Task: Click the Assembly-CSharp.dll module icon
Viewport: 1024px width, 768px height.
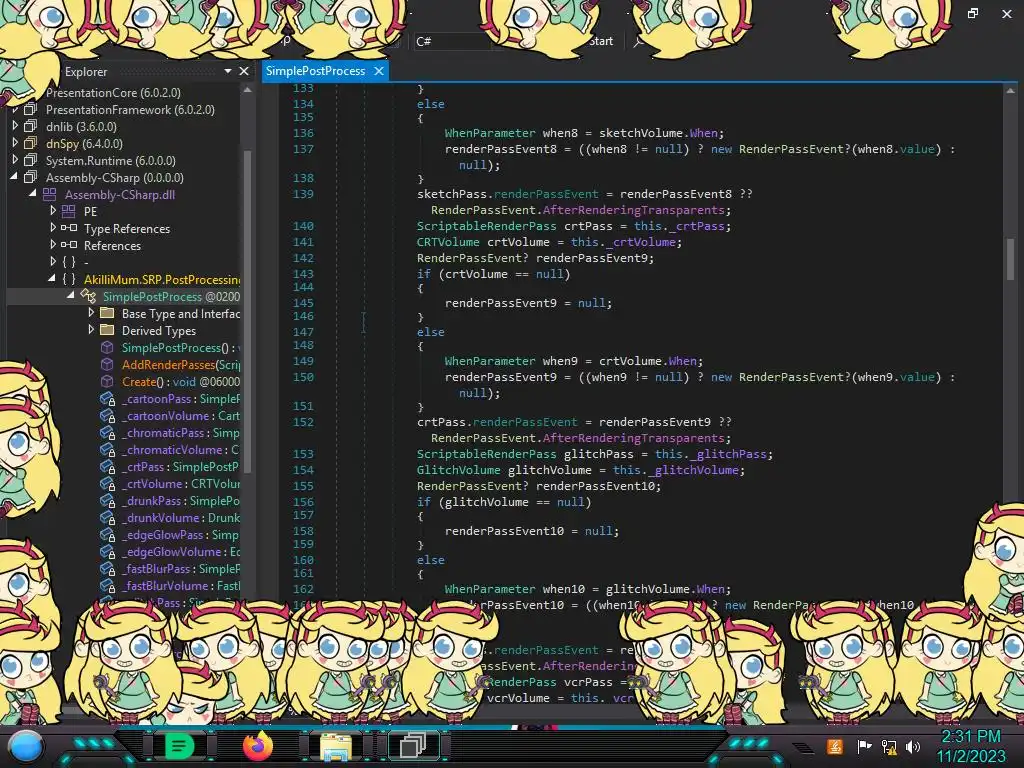Action: pos(50,194)
